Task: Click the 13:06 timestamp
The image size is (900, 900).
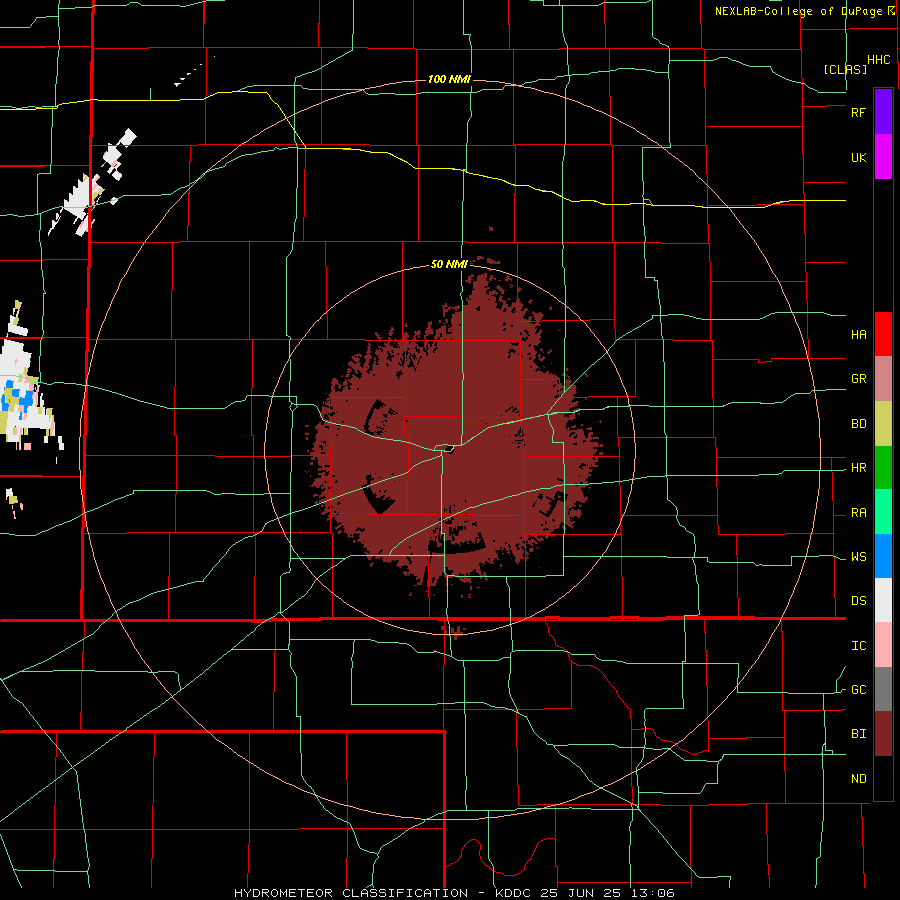Action: tap(651, 893)
